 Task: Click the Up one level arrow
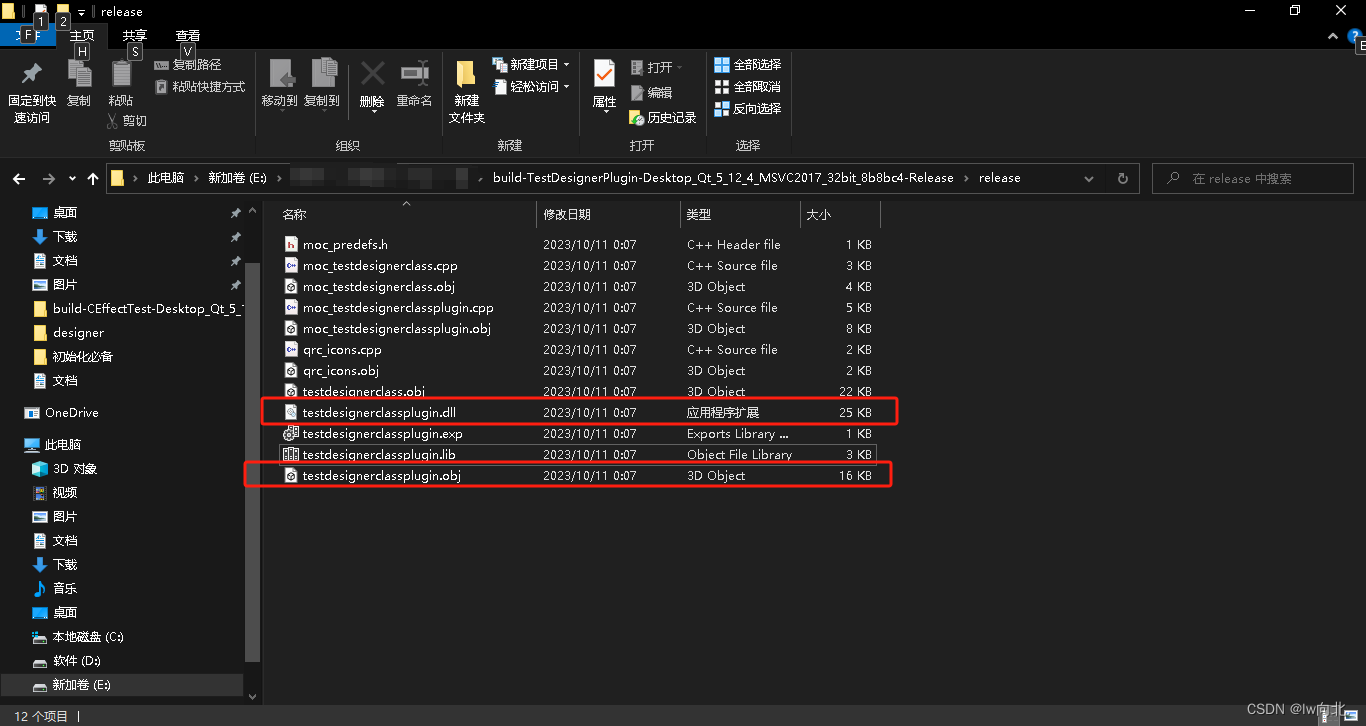pyautogui.click(x=93, y=179)
